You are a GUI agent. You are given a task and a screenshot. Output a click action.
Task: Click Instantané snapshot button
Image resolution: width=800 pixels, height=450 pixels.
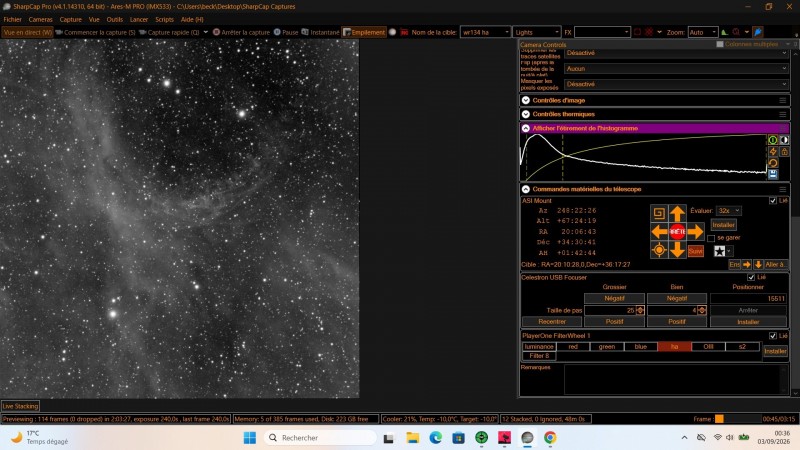point(320,32)
